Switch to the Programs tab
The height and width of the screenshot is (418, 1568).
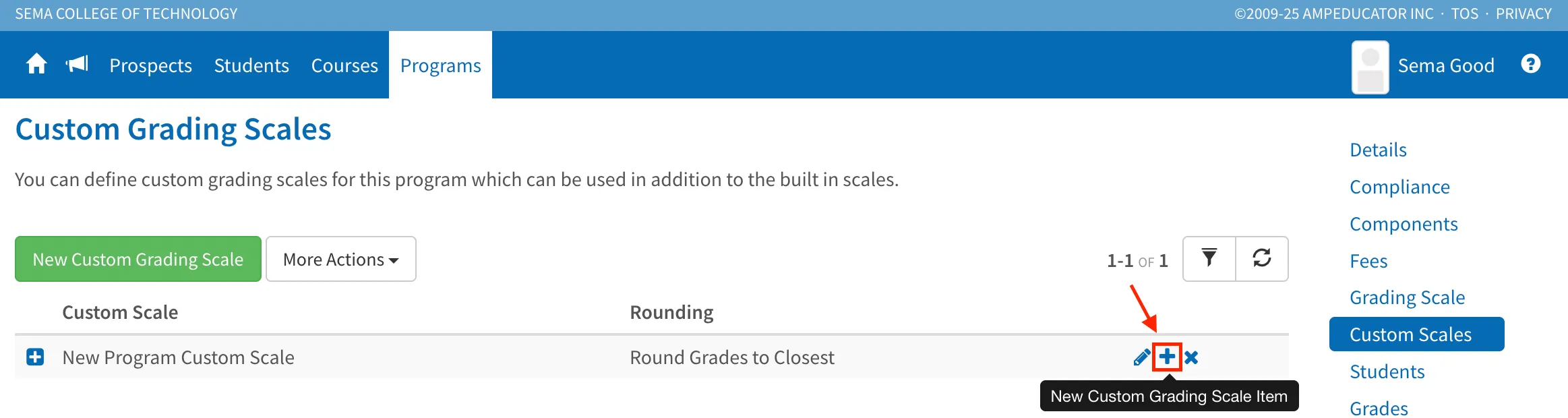(x=441, y=65)
